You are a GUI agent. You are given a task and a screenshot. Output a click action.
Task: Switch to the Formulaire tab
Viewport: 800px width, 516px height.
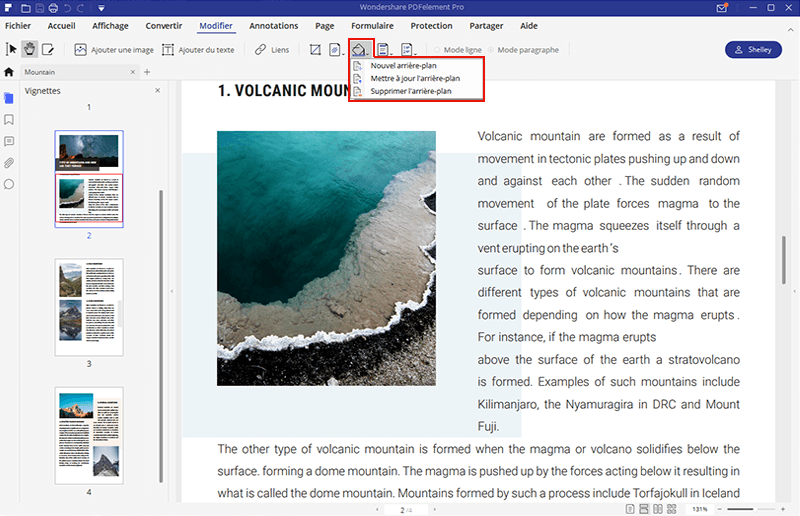[372, 26]
